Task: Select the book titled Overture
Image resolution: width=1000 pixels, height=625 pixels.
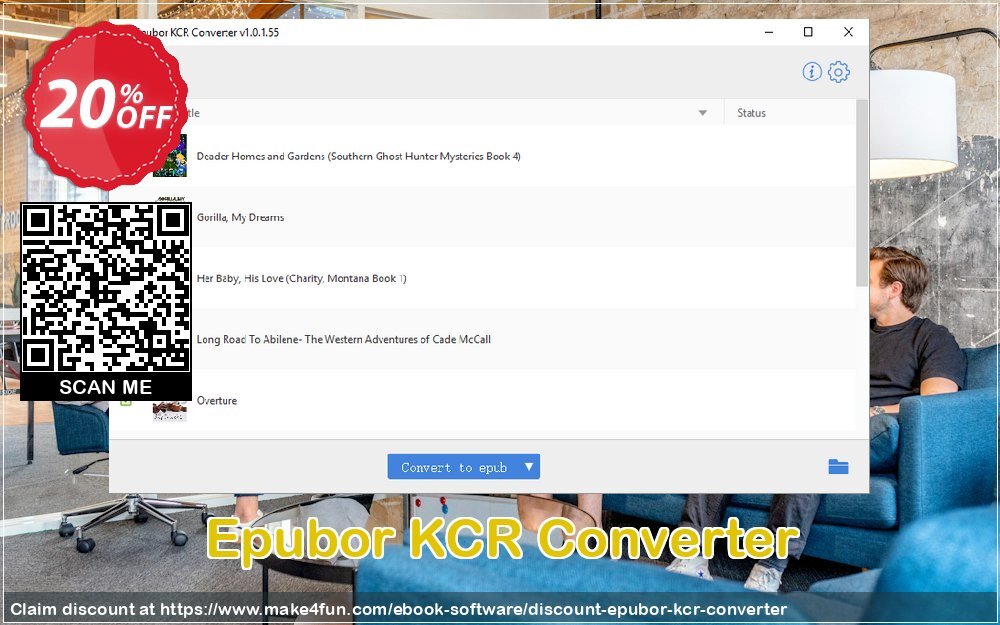Action: [217, 401]
